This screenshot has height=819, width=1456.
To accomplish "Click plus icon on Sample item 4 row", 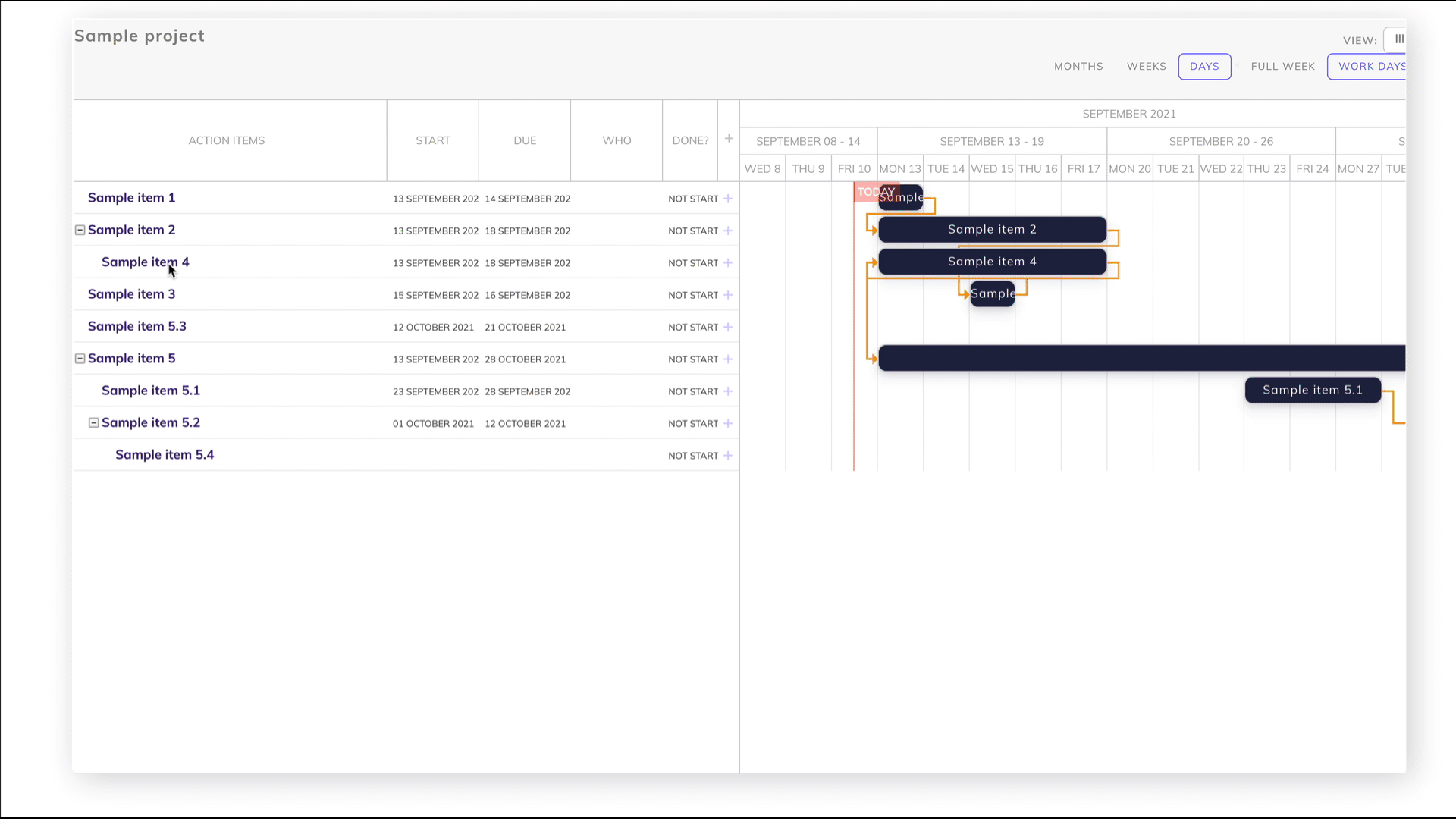I will click(728, 263).
